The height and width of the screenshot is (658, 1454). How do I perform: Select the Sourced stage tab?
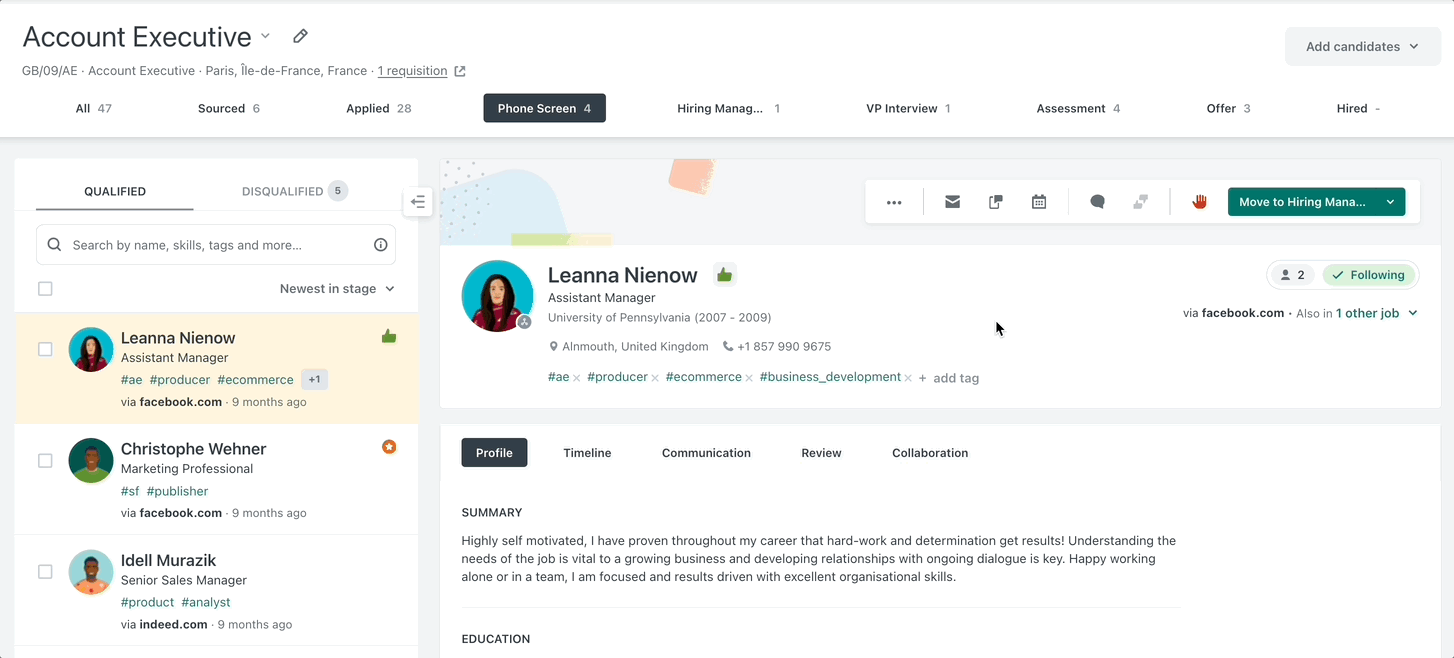click(x=229, y=108)
